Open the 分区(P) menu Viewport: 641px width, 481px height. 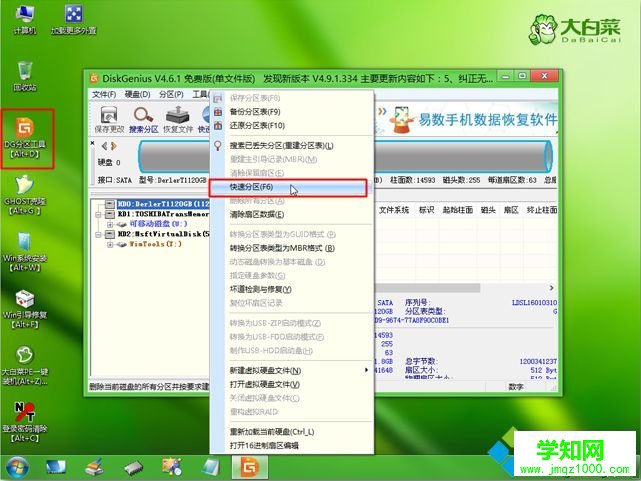point(171,94)
